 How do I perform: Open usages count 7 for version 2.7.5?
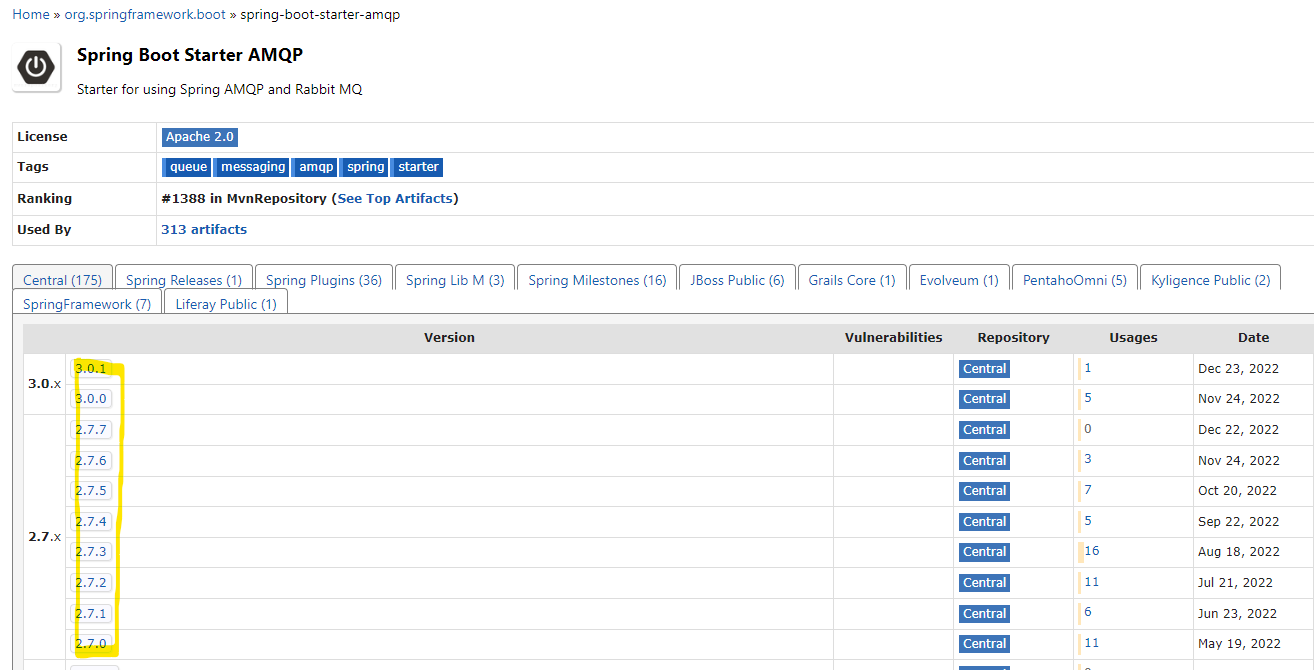[x=1088, y=490]
